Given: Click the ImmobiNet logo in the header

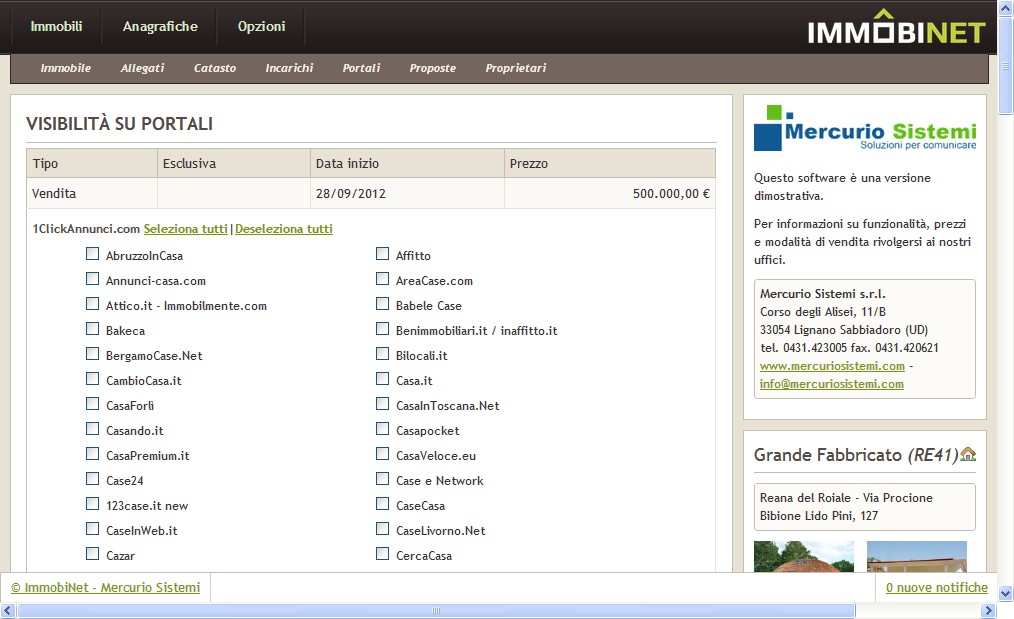Looking at the screenshot, I should point(896,28).
